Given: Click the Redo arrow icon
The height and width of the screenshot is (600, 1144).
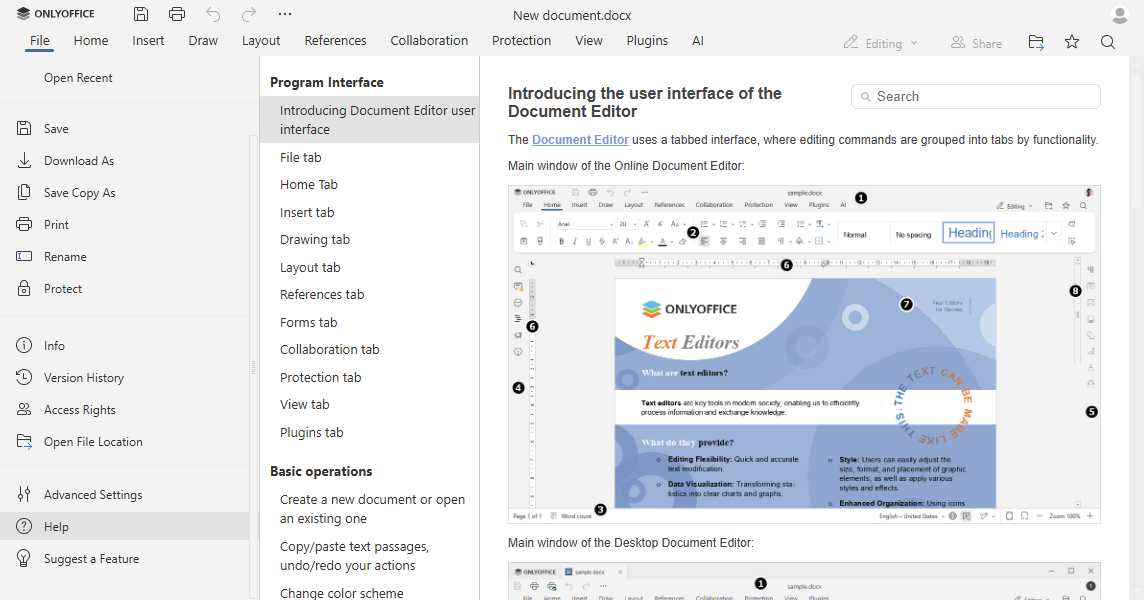Looking at the screenshot, I should pyautogui.click(x=249, y=14).
